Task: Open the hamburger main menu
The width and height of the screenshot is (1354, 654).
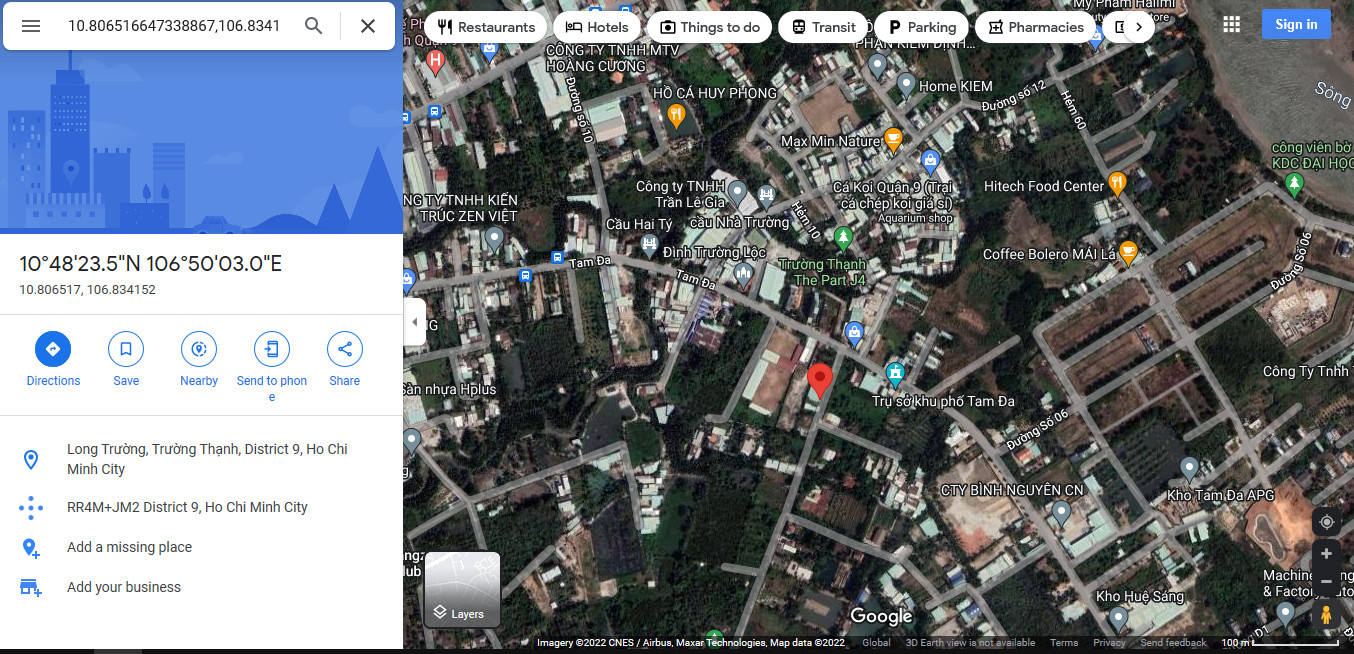Action: coord(31,26)
